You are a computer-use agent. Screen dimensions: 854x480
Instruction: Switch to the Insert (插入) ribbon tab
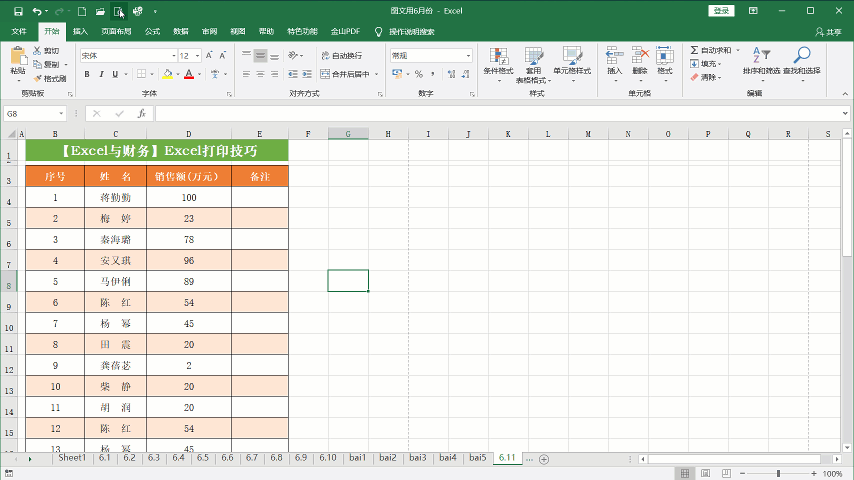(x=80, y=31)
